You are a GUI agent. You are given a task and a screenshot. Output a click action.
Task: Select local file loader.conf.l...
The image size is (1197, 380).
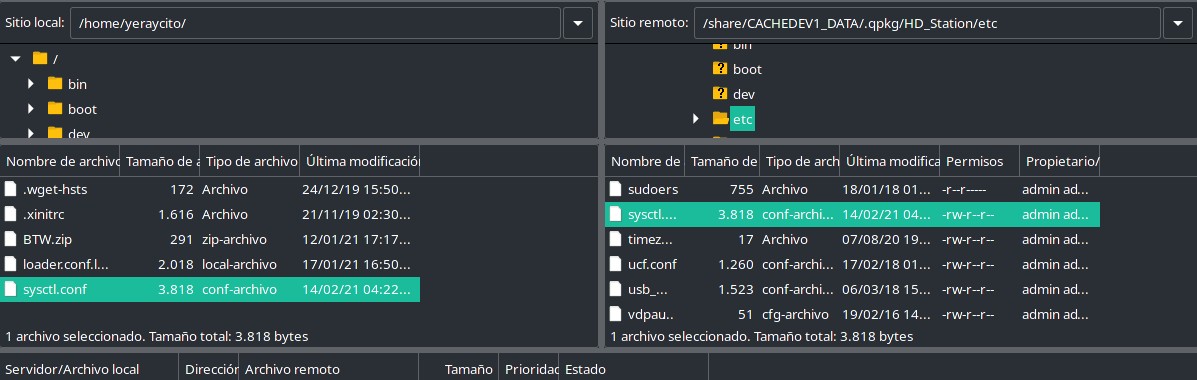click(210, 265)
